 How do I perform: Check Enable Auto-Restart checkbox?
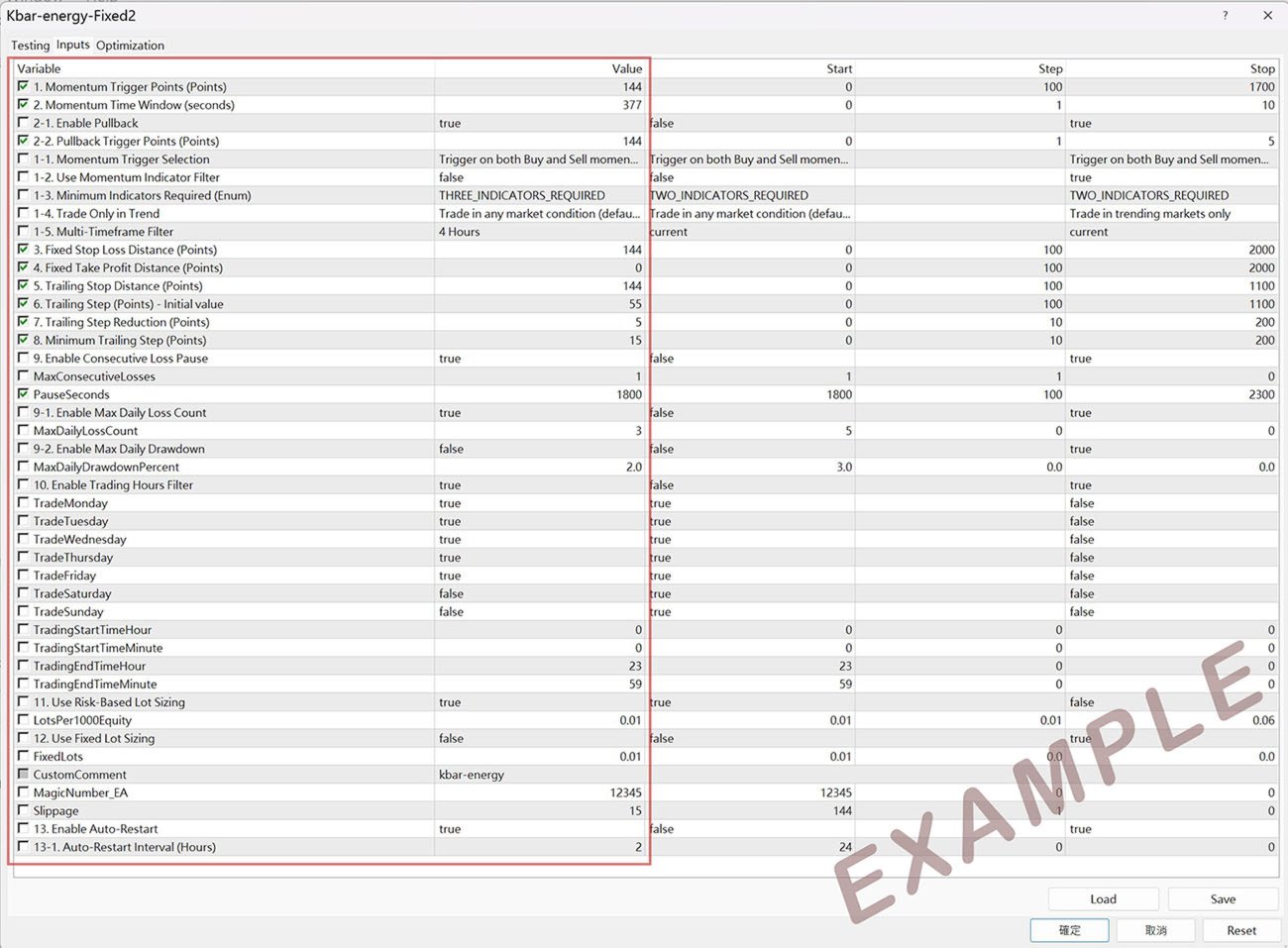click(x=23, y=828)
